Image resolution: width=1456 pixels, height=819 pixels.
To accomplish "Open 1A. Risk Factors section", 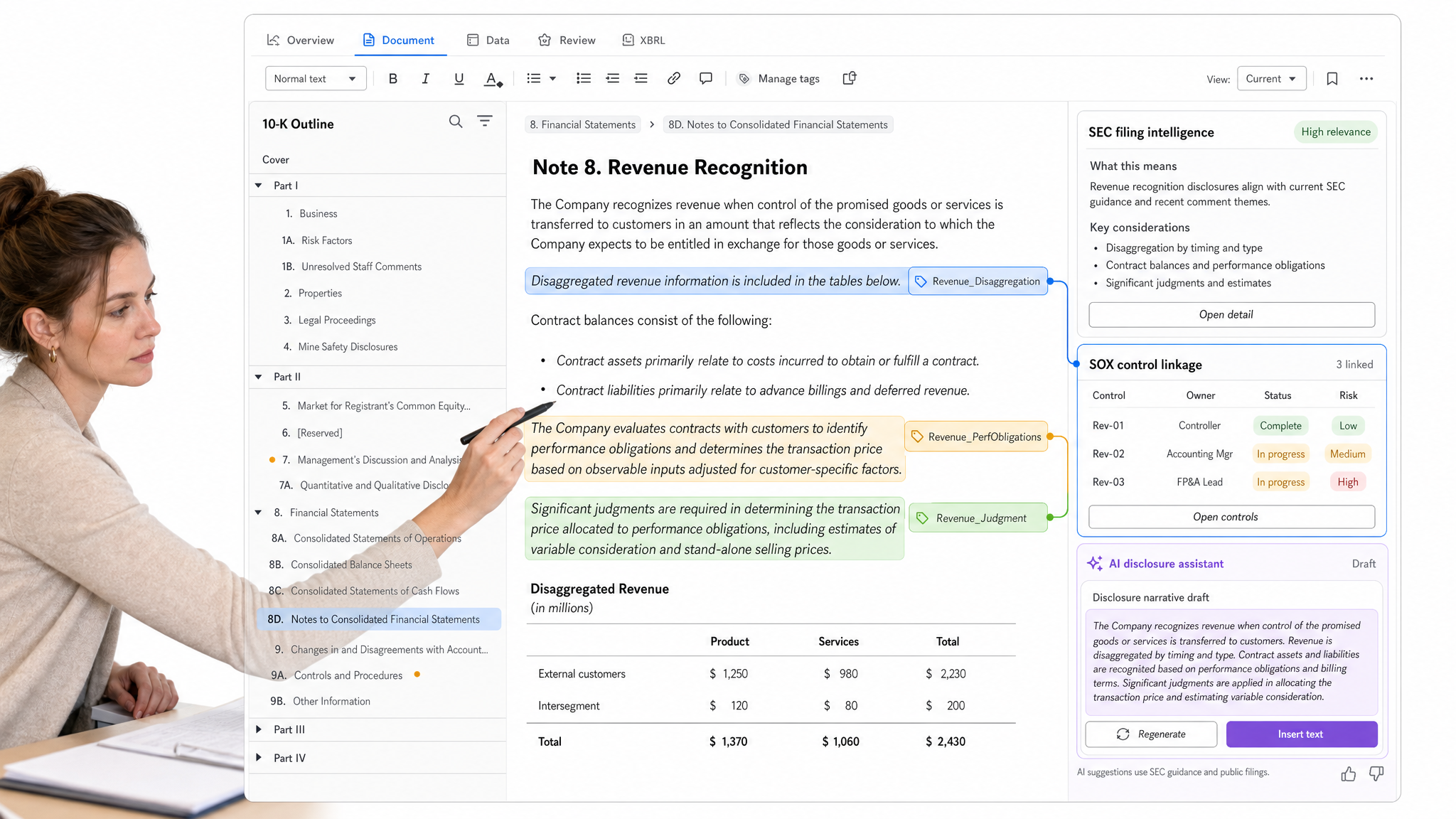I will (317, 240).
